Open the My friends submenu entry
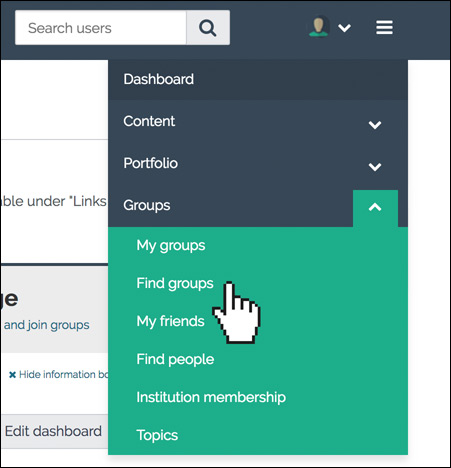The height and width of the screenshot is (468, 451). (170, 321)
